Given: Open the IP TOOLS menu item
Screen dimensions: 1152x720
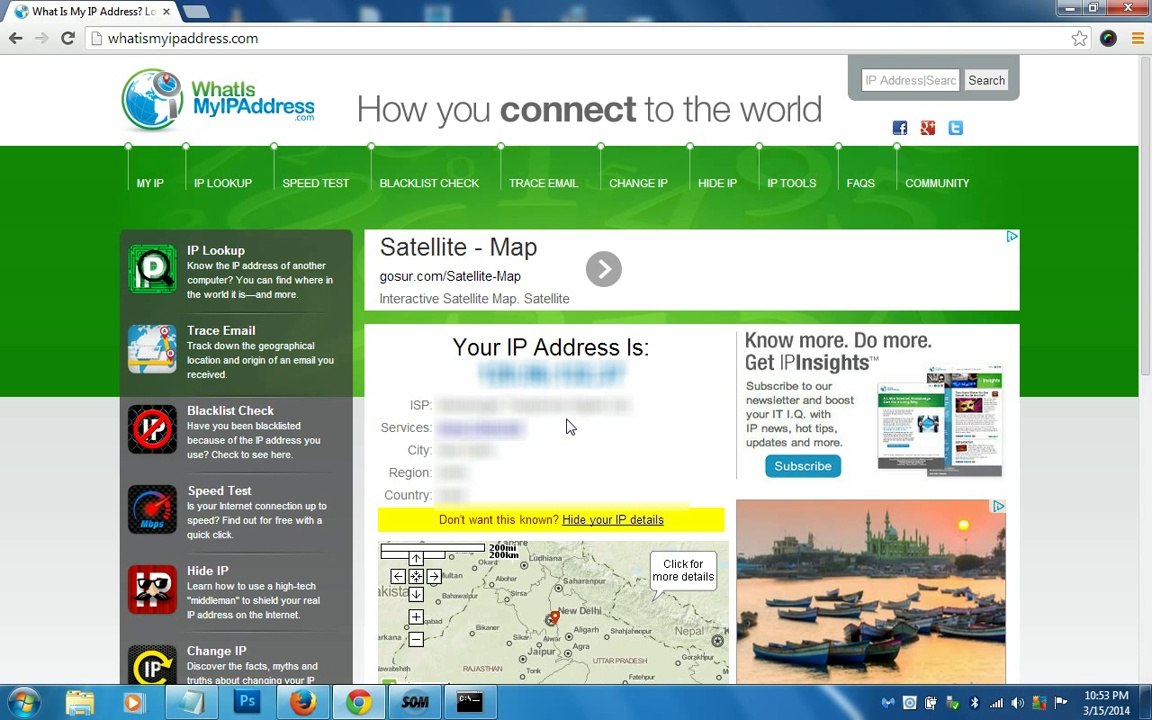Looking at the screenshot, I should point(791,183).
